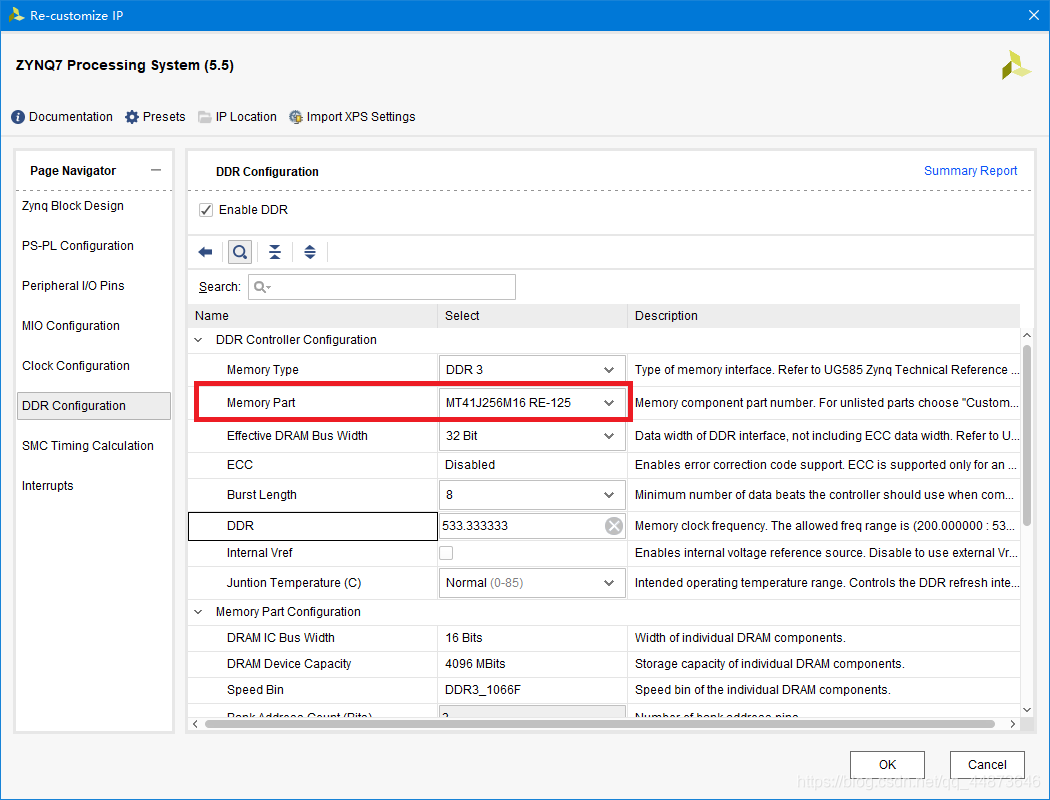This screenshot has height=800, width=1050.
Task: Click the Description column header
Action: pyautogui.click(x=824, y=316)
